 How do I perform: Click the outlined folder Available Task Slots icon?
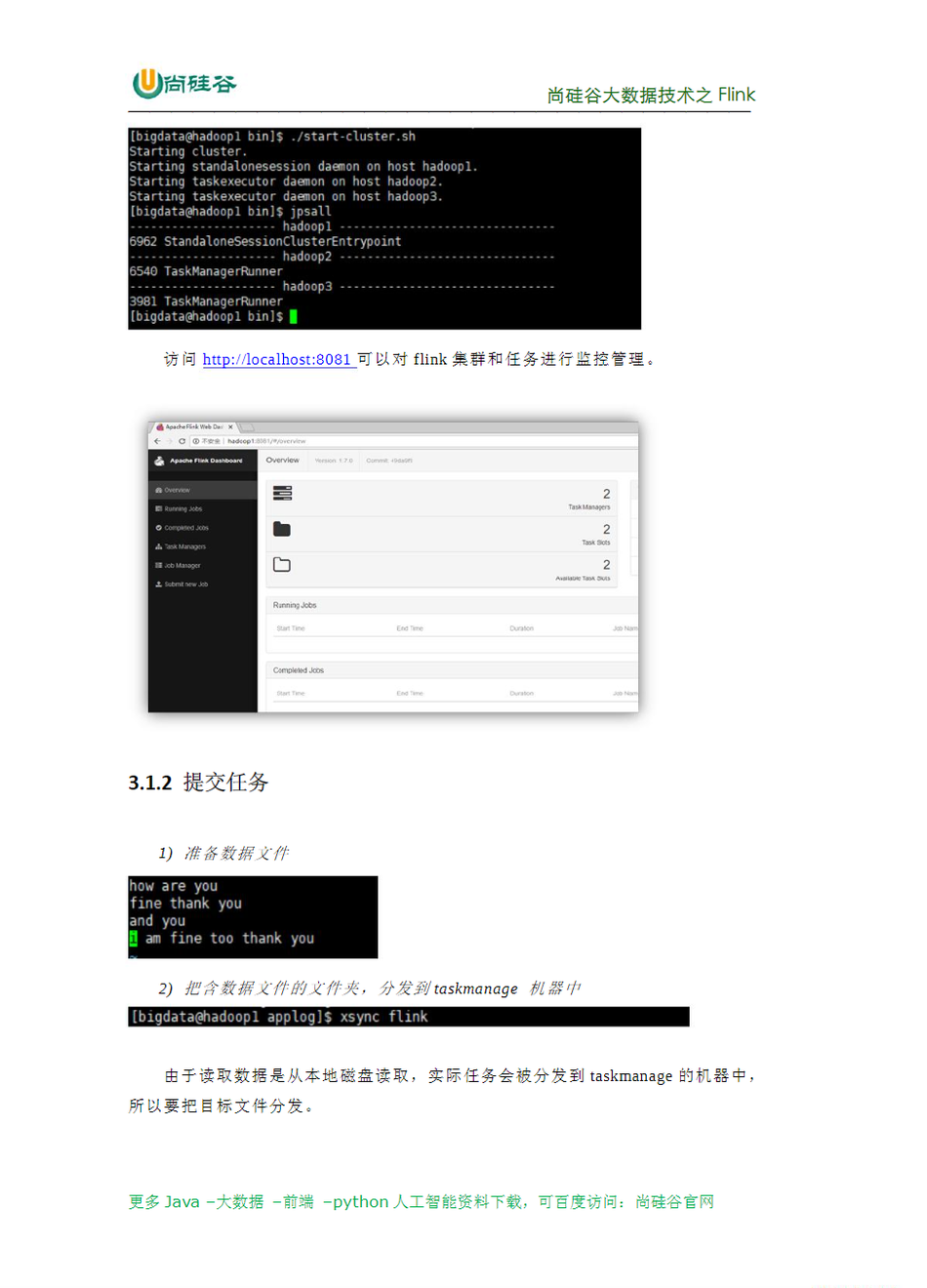pyautogui.click(x=282, y=565)
